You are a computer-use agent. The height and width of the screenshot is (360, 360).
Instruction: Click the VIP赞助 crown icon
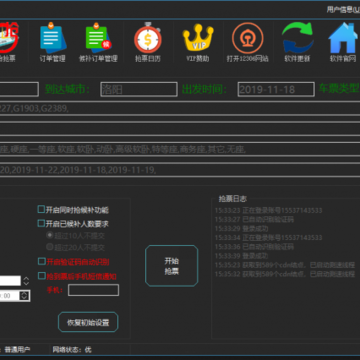(198, 42)
